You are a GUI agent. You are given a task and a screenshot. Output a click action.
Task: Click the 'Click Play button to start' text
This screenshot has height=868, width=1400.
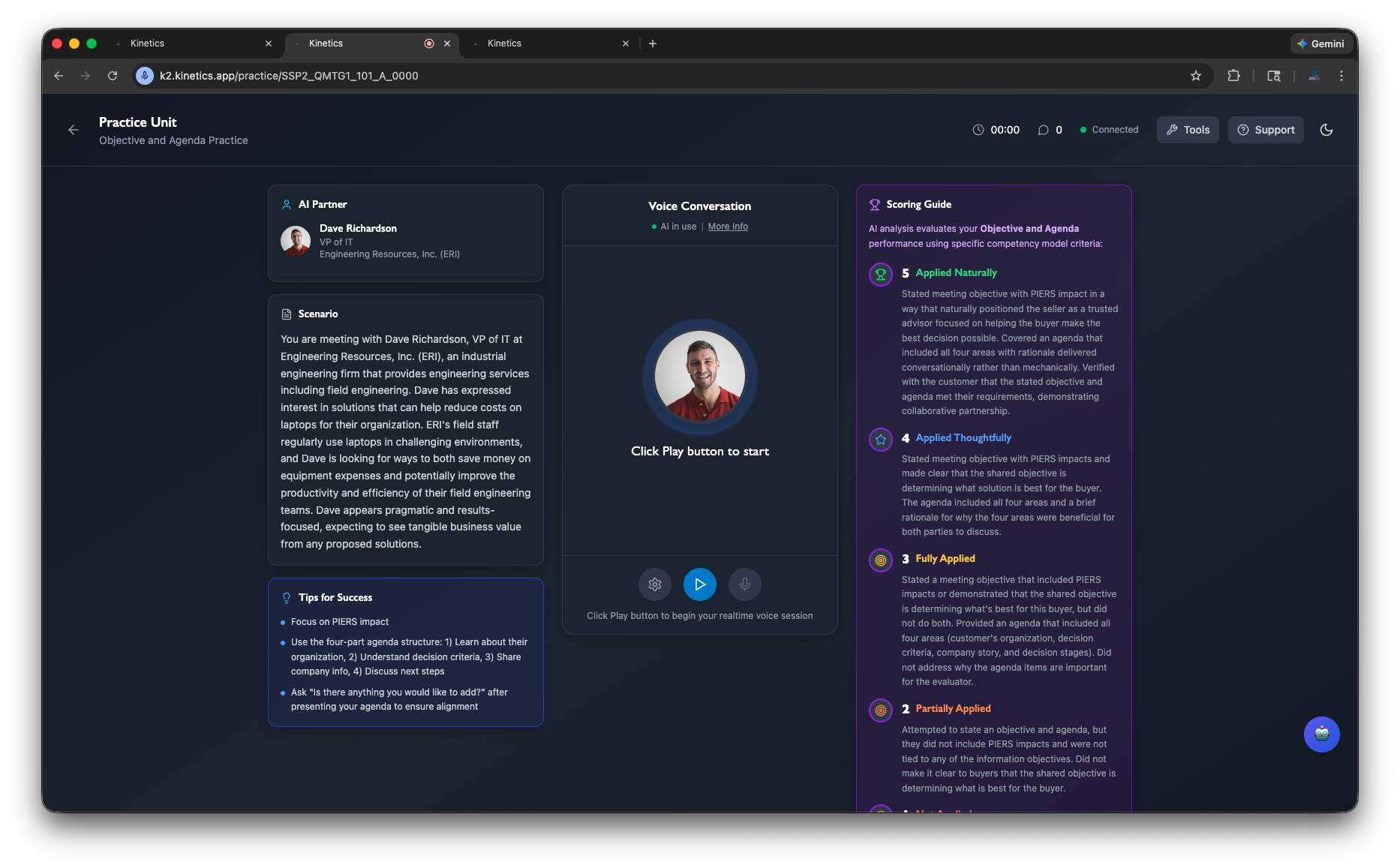[699, 452]
